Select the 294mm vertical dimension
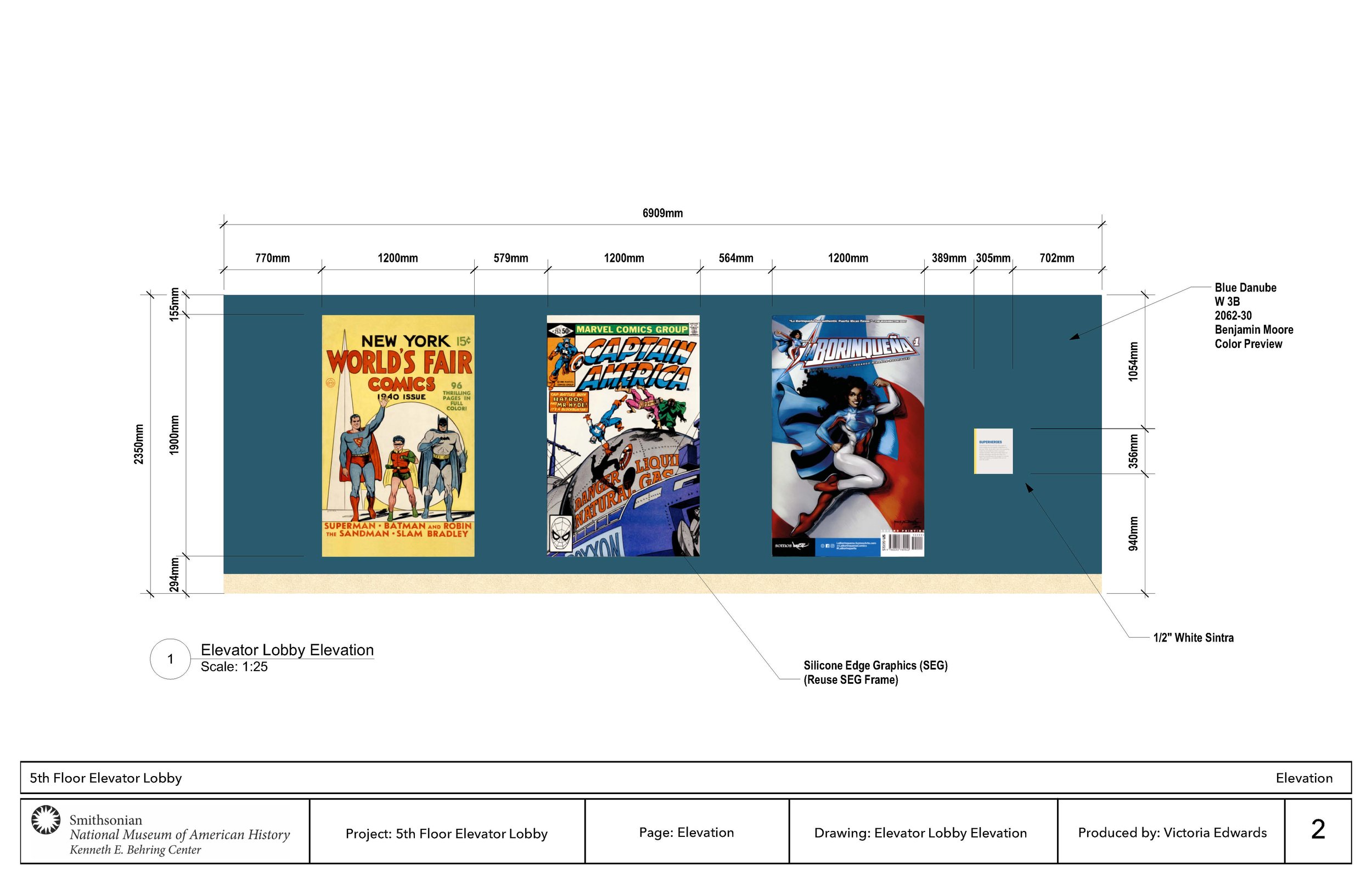Screen dimensions: 1372x888 click(175, 575)
